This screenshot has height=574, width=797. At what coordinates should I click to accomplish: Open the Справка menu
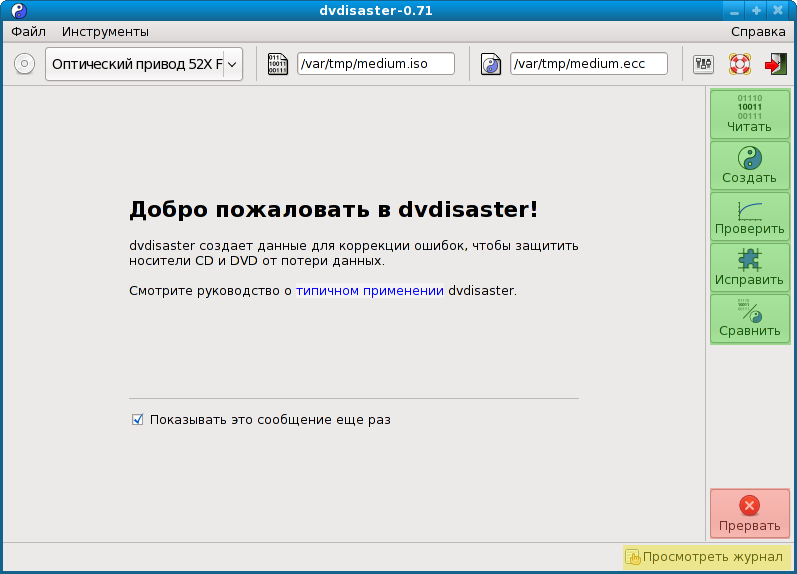758,32
